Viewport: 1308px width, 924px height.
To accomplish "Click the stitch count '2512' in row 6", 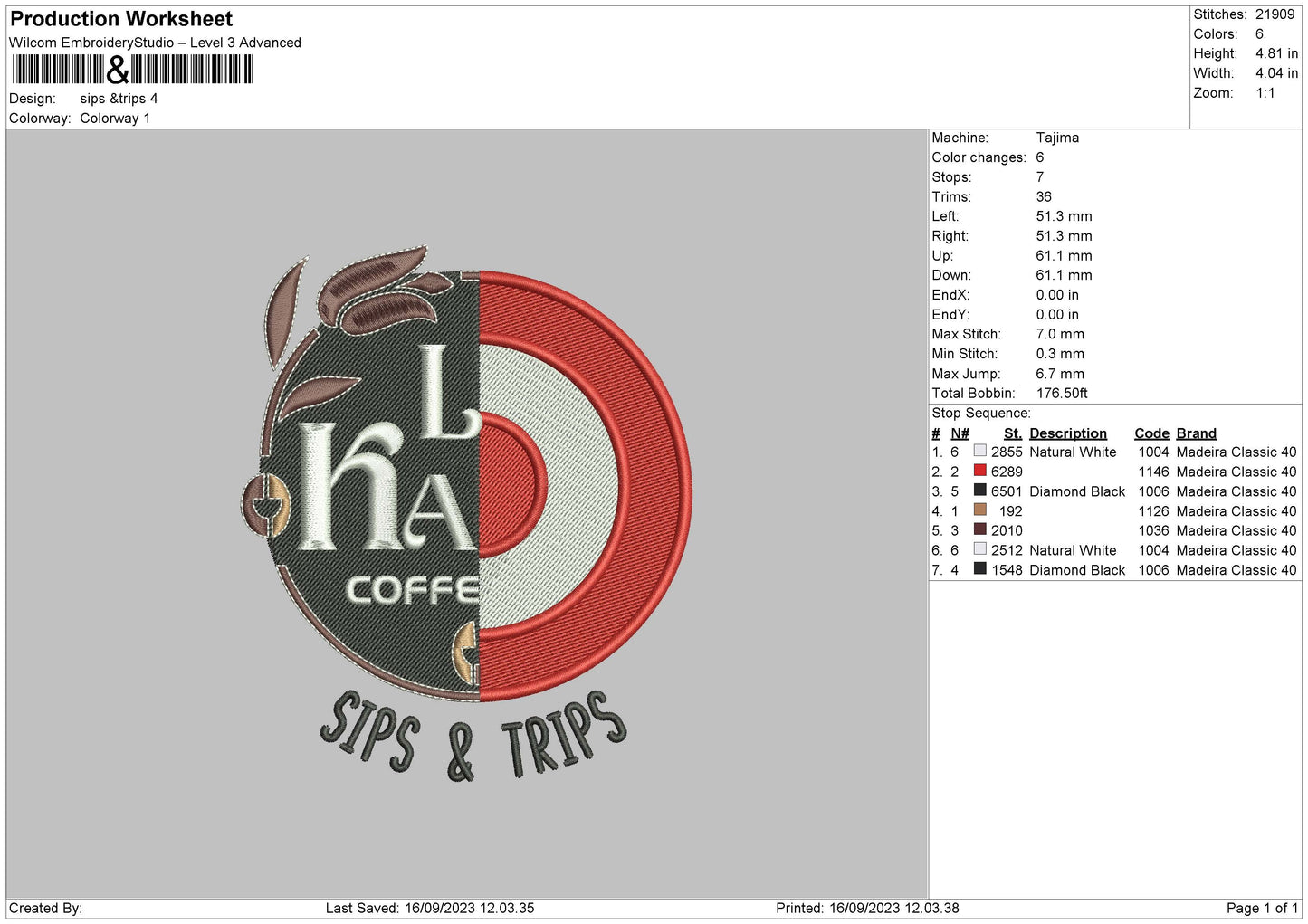I will (1007, 550).
